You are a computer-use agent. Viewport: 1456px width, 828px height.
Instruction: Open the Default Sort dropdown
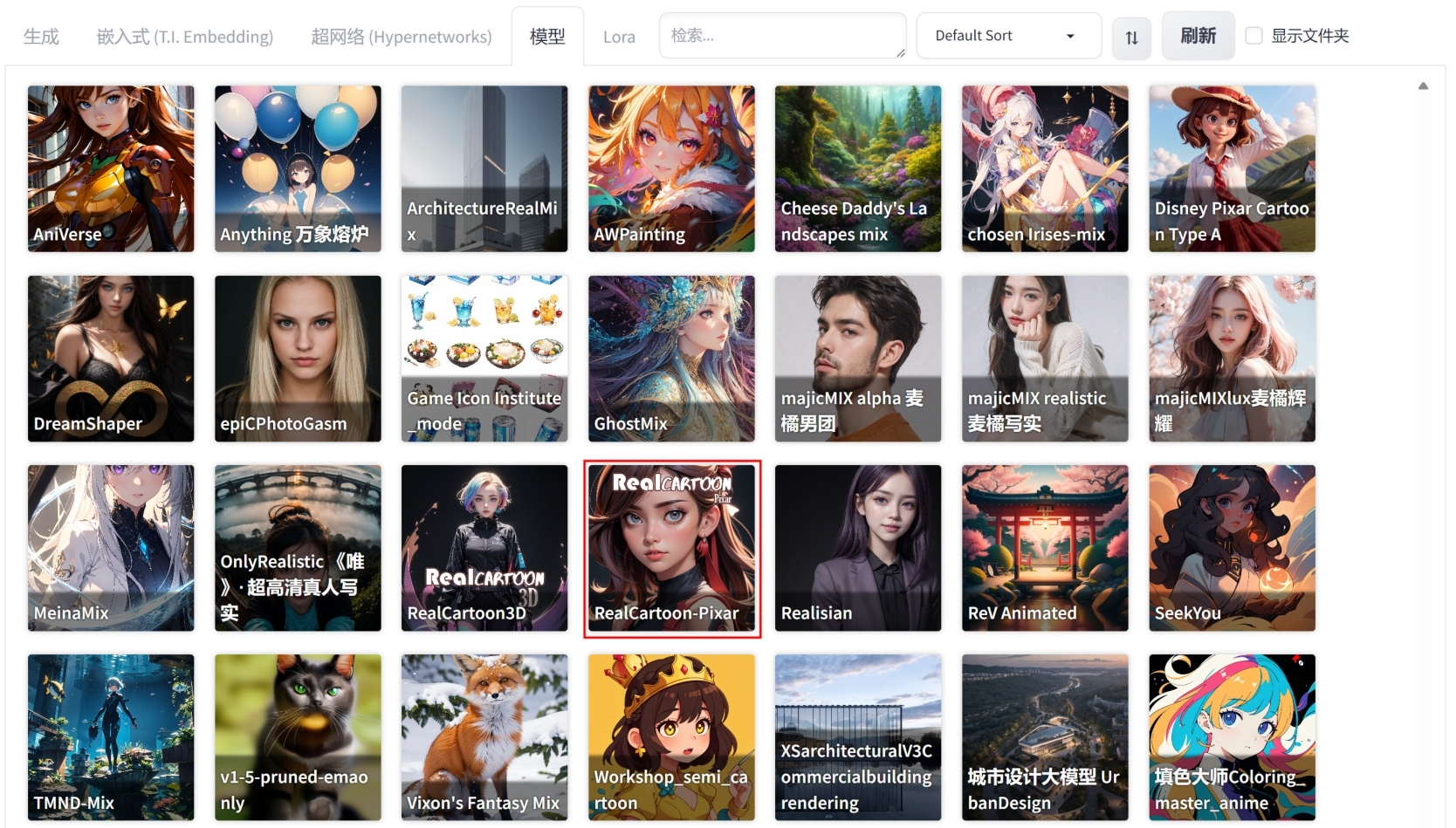tap(1009, 36)
